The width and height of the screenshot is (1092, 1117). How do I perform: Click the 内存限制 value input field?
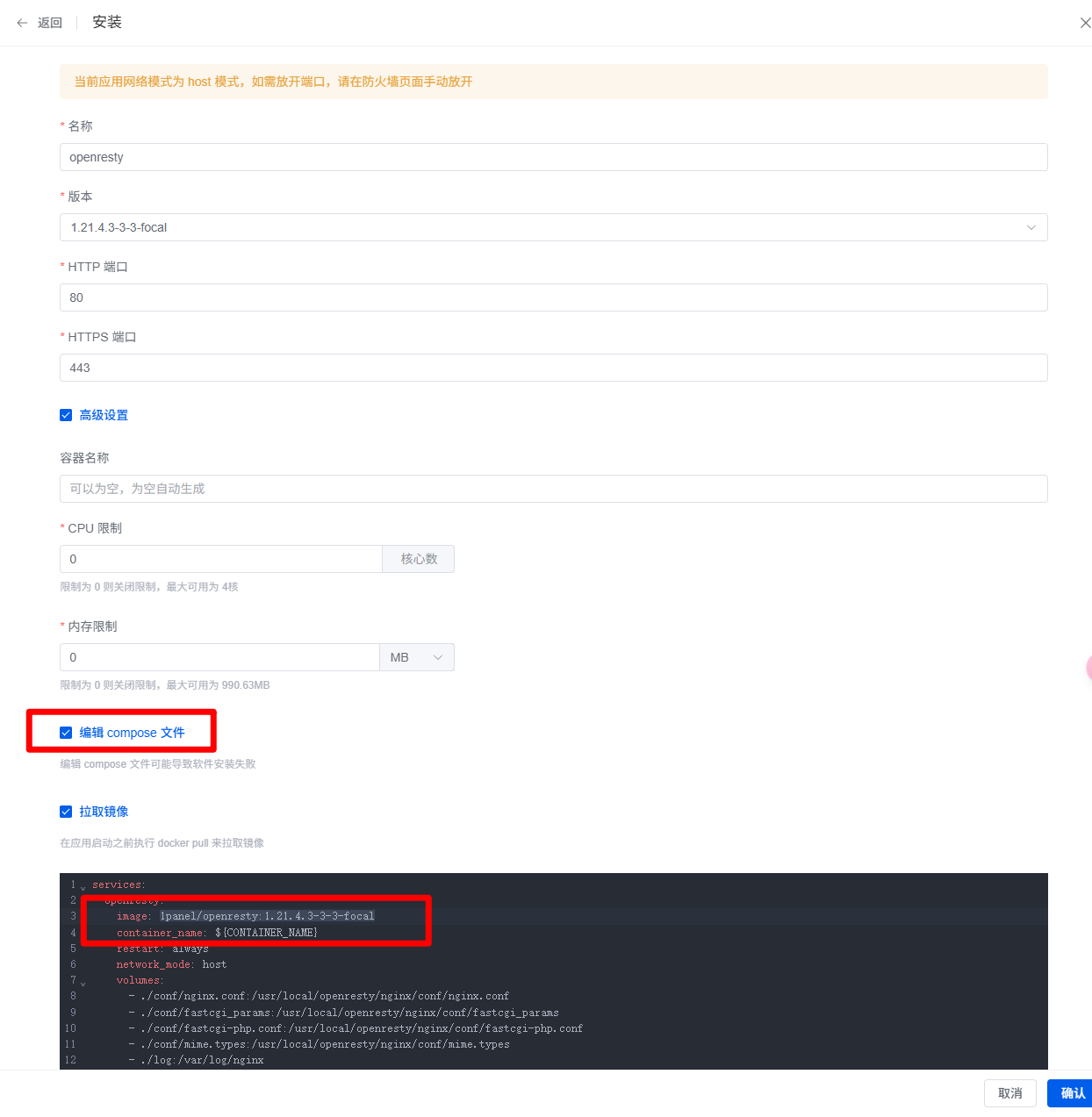tap(219, 657)
